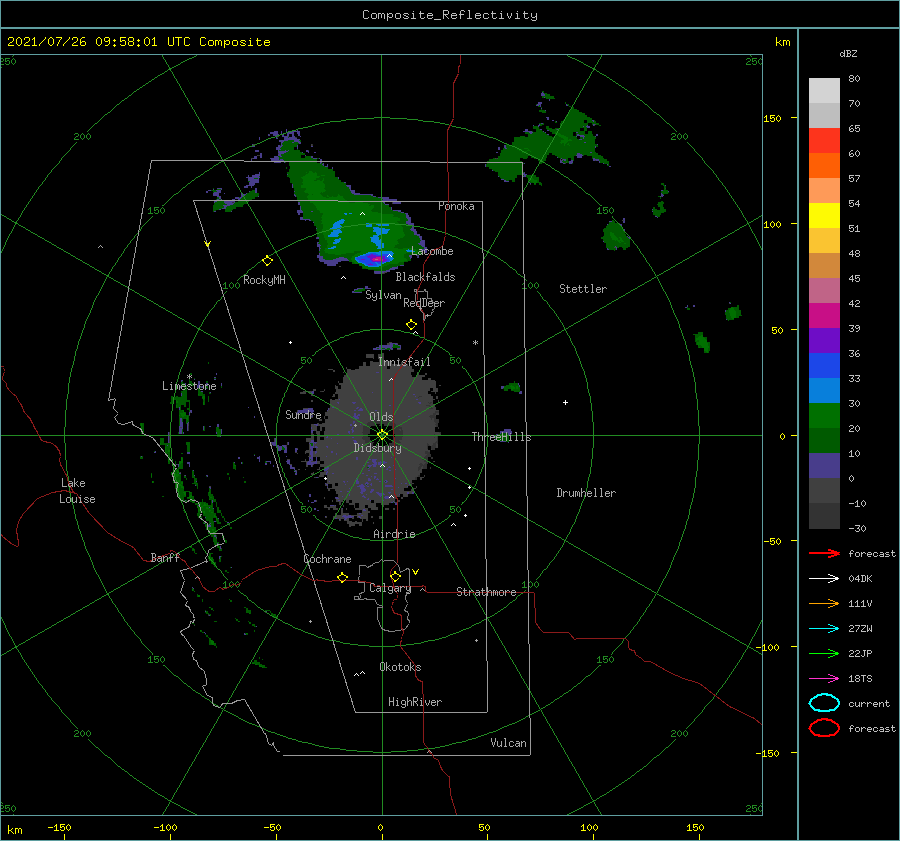900x841 pixels.
Task: Click the Drumheller label
Action: click(586, 493)
